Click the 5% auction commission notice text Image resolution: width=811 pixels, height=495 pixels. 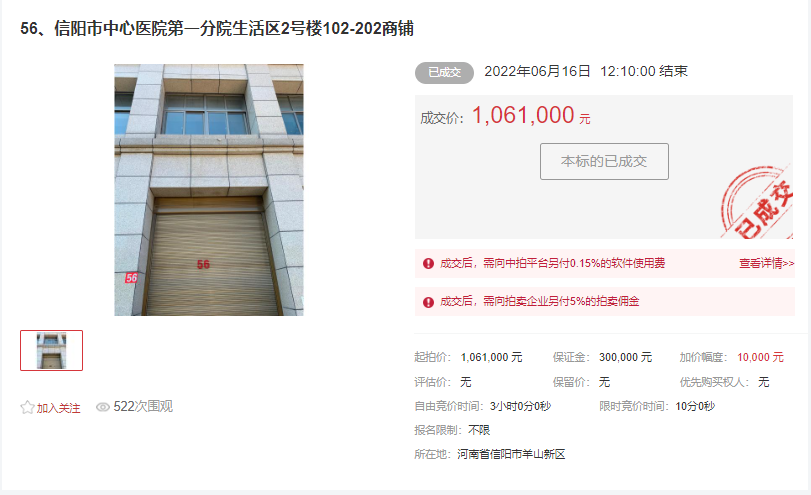[x=539, y=302]
